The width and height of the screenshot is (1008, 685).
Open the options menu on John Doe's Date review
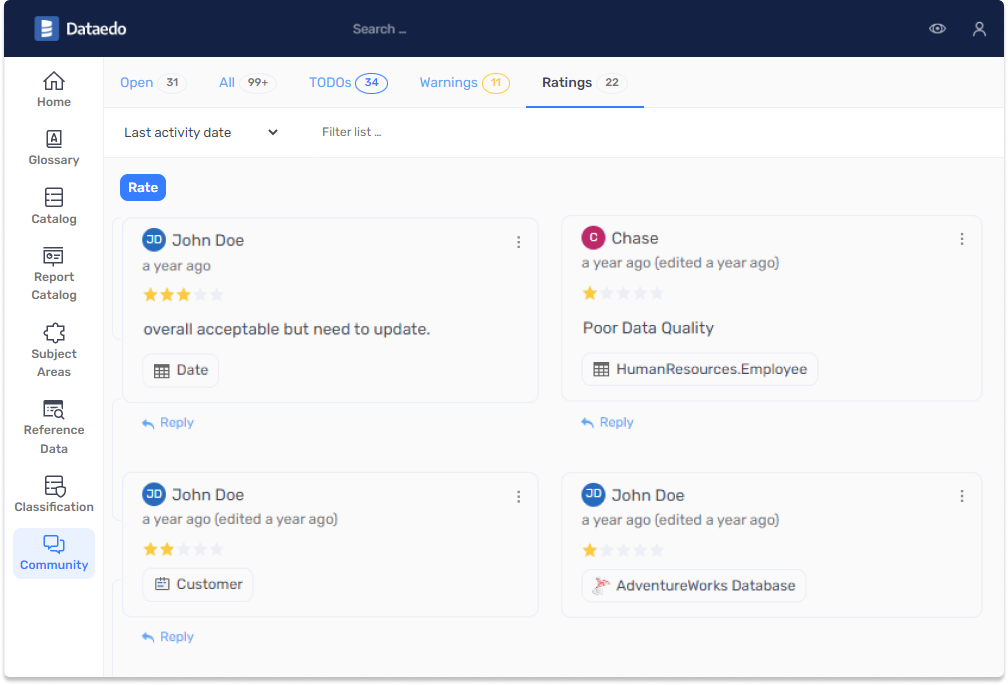pyautogui.click(x=518, y=241)
